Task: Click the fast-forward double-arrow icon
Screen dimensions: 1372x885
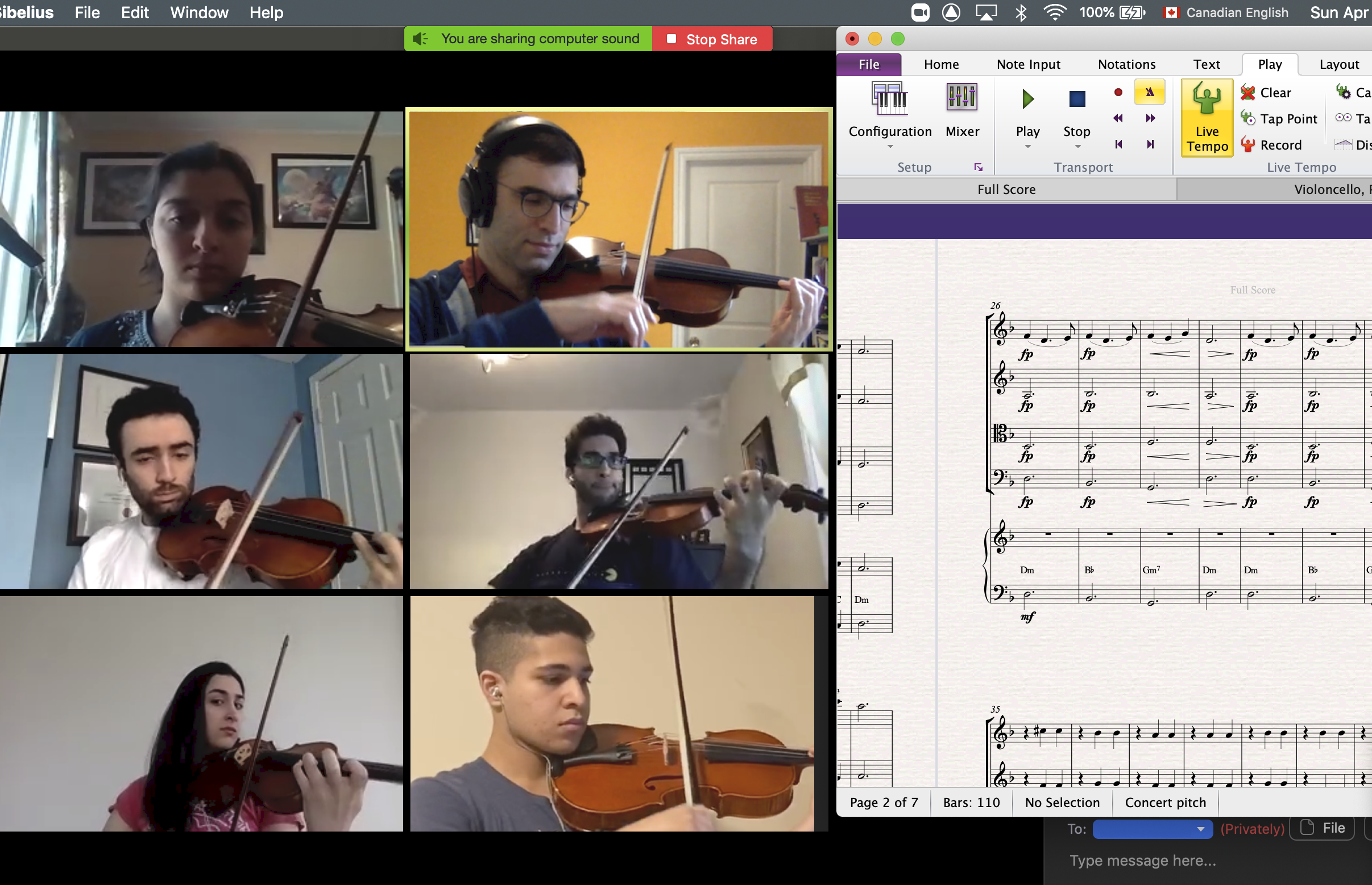Action: (x=1150, y=118)
